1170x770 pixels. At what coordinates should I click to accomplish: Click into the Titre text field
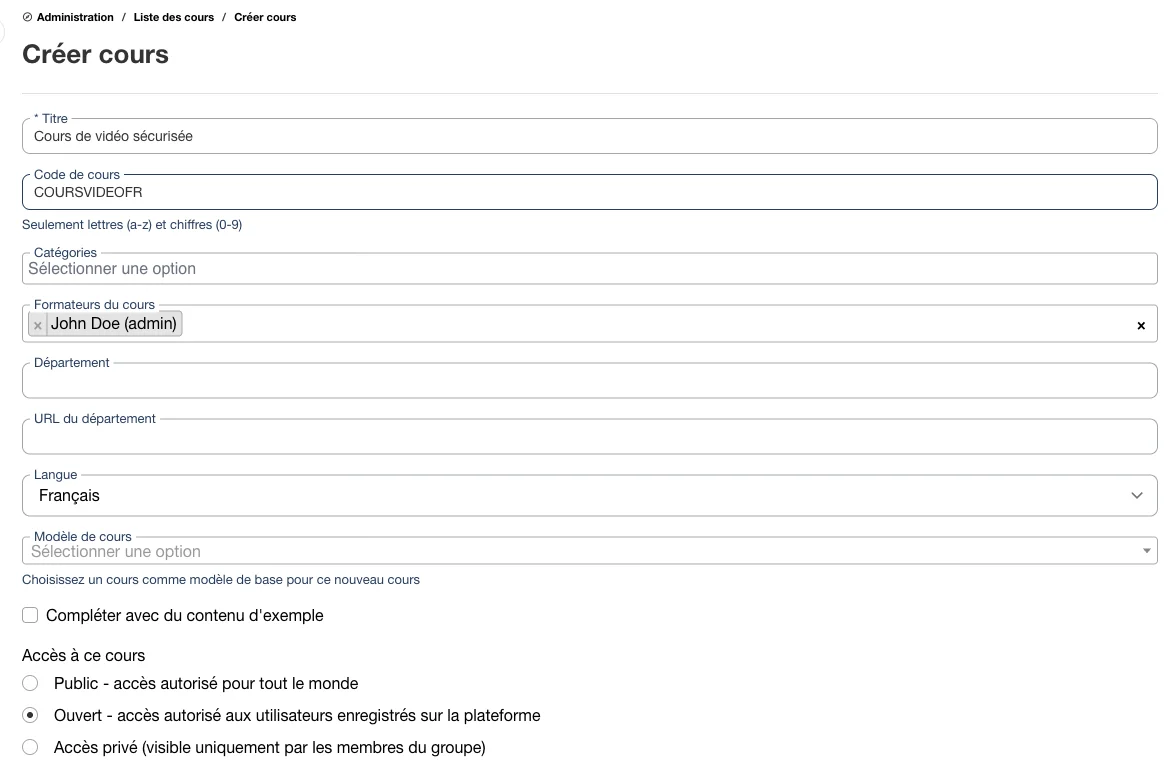(589, 137)
